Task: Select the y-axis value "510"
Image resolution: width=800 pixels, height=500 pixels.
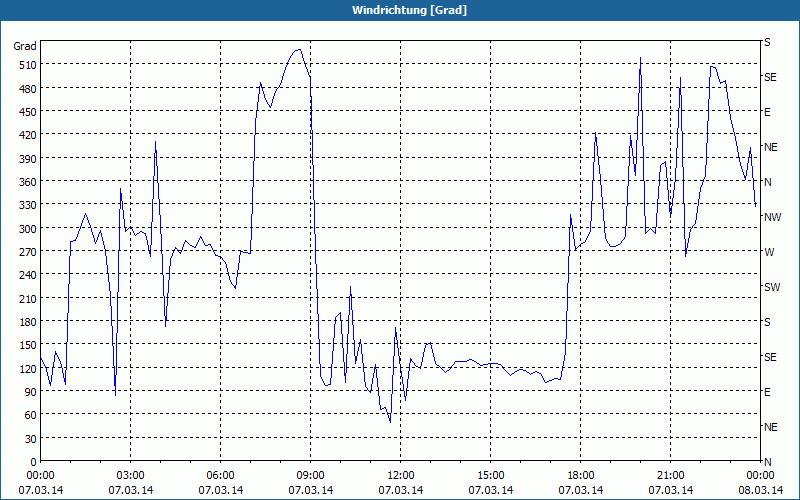Action: pos(28,65)
